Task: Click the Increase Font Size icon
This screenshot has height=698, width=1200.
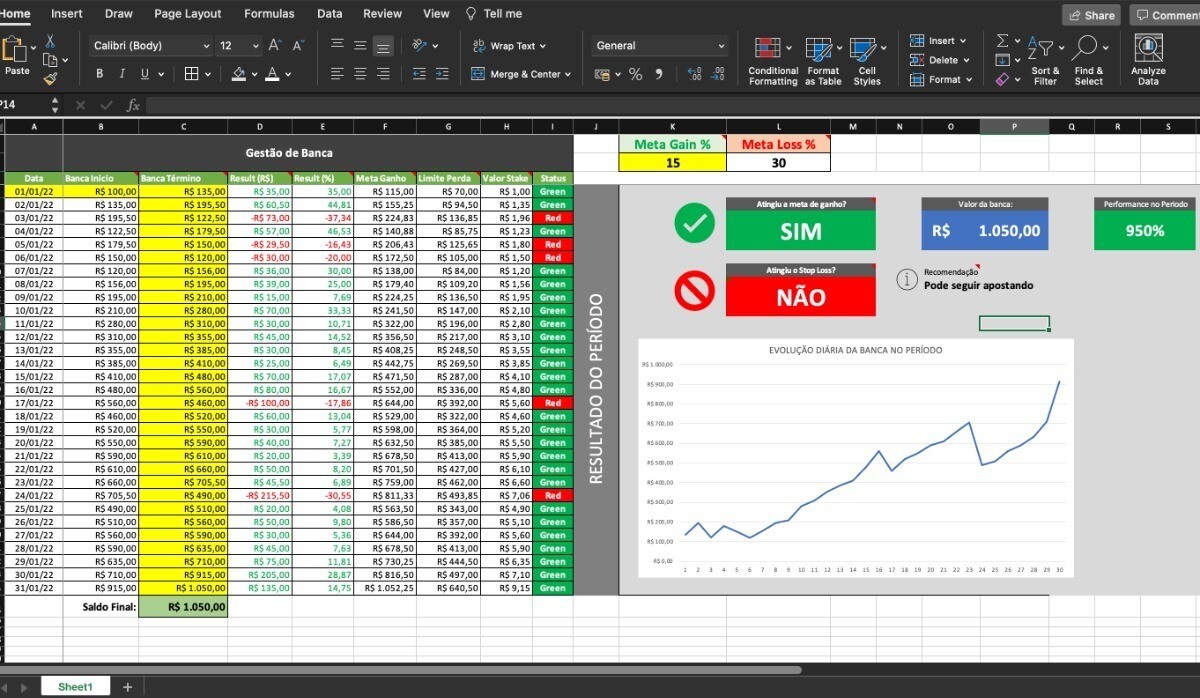Action: click(275, 46)
